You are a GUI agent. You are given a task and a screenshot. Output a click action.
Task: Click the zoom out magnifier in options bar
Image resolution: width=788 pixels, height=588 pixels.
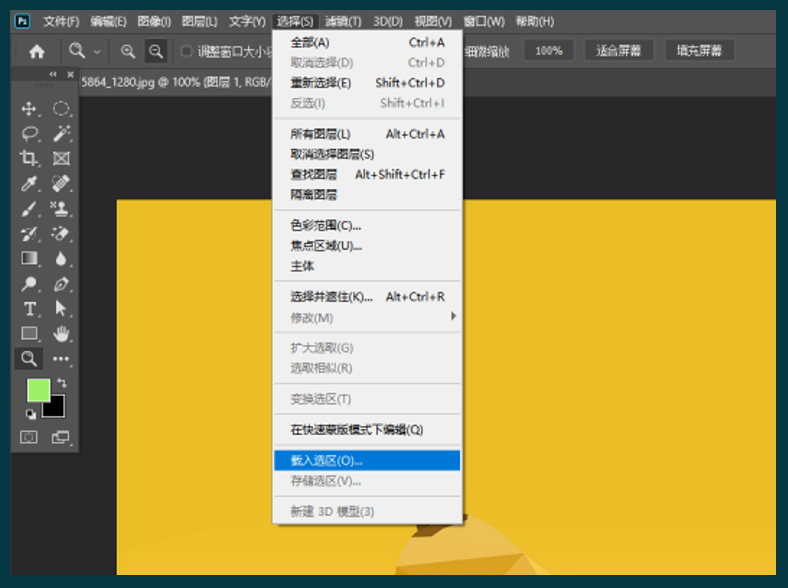click(156, 51)
